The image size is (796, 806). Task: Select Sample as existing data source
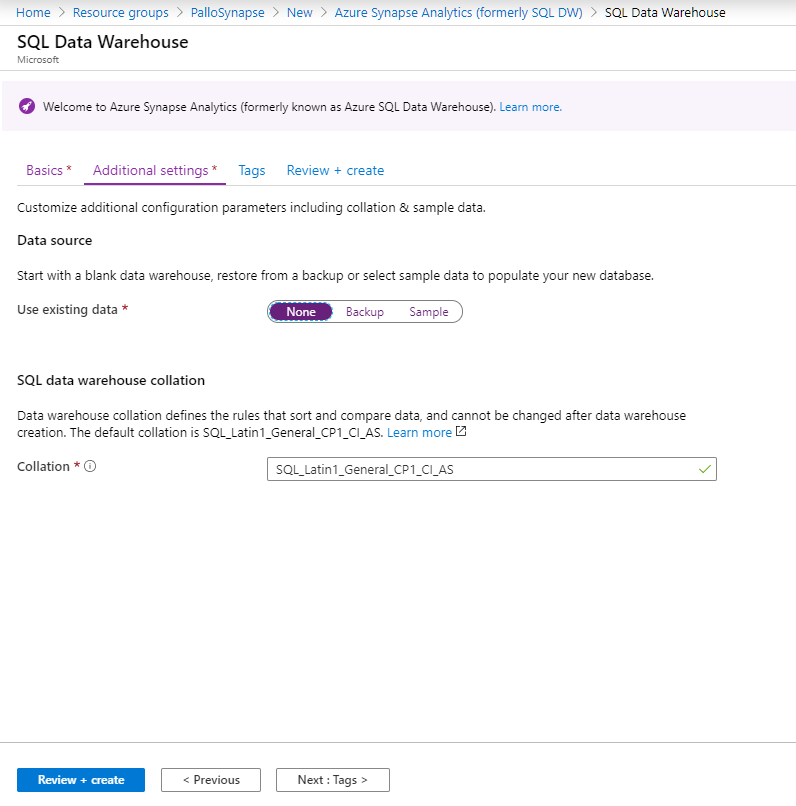pos(429,312)
